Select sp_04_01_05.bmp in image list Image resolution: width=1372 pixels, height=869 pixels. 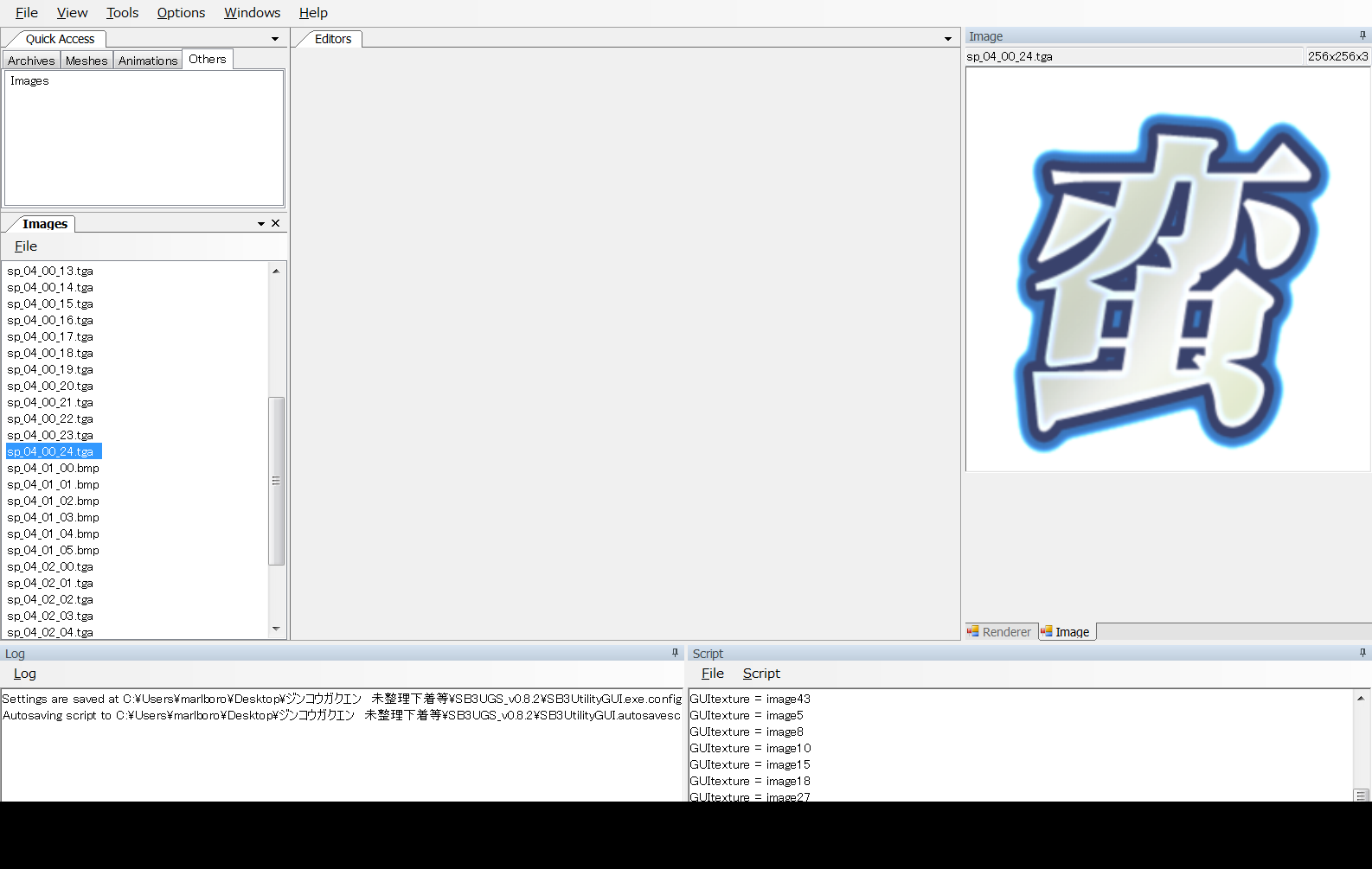click(x=54, y=550)
